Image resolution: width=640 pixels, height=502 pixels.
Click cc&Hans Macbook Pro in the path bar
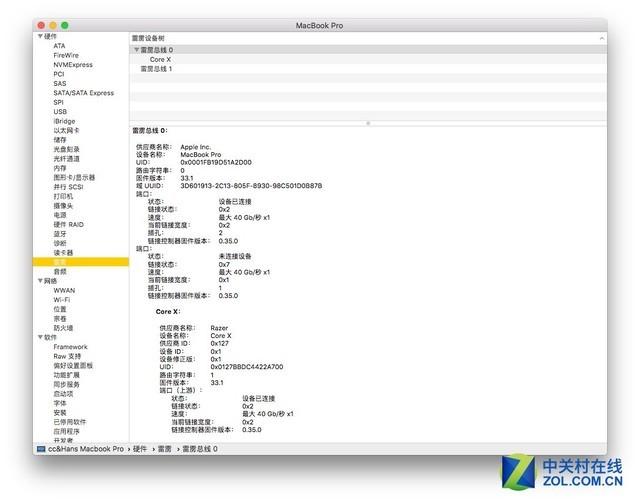(x=86, y=449)
